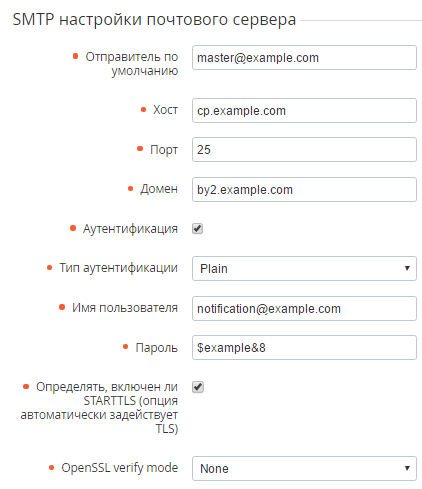Screen dimensions: 422x489
Task: Click the OpenSSL verify mode label
Action: pyautogui.click(x=120, y=468)
